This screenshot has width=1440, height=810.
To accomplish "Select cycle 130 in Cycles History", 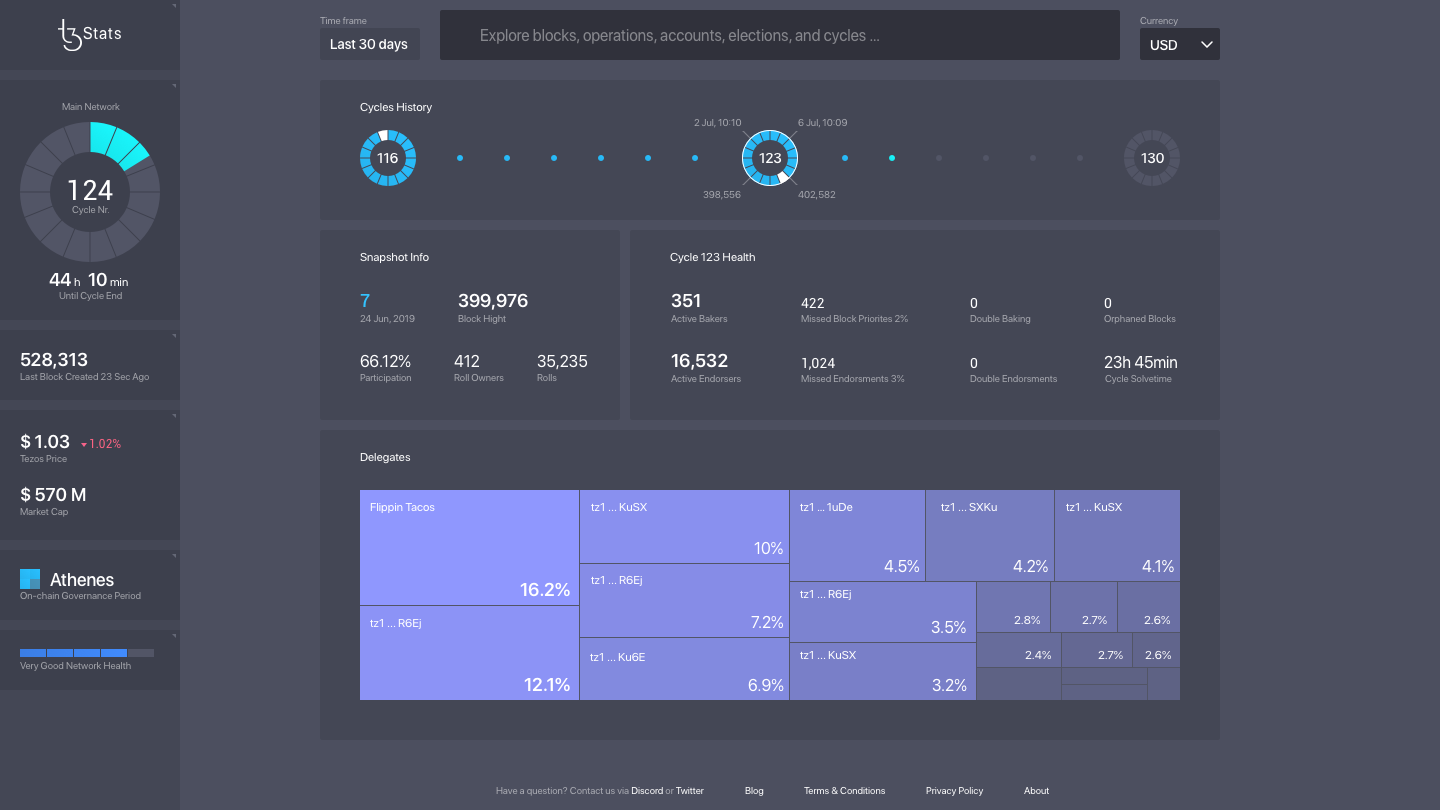I will click(x=1152, y=157).
